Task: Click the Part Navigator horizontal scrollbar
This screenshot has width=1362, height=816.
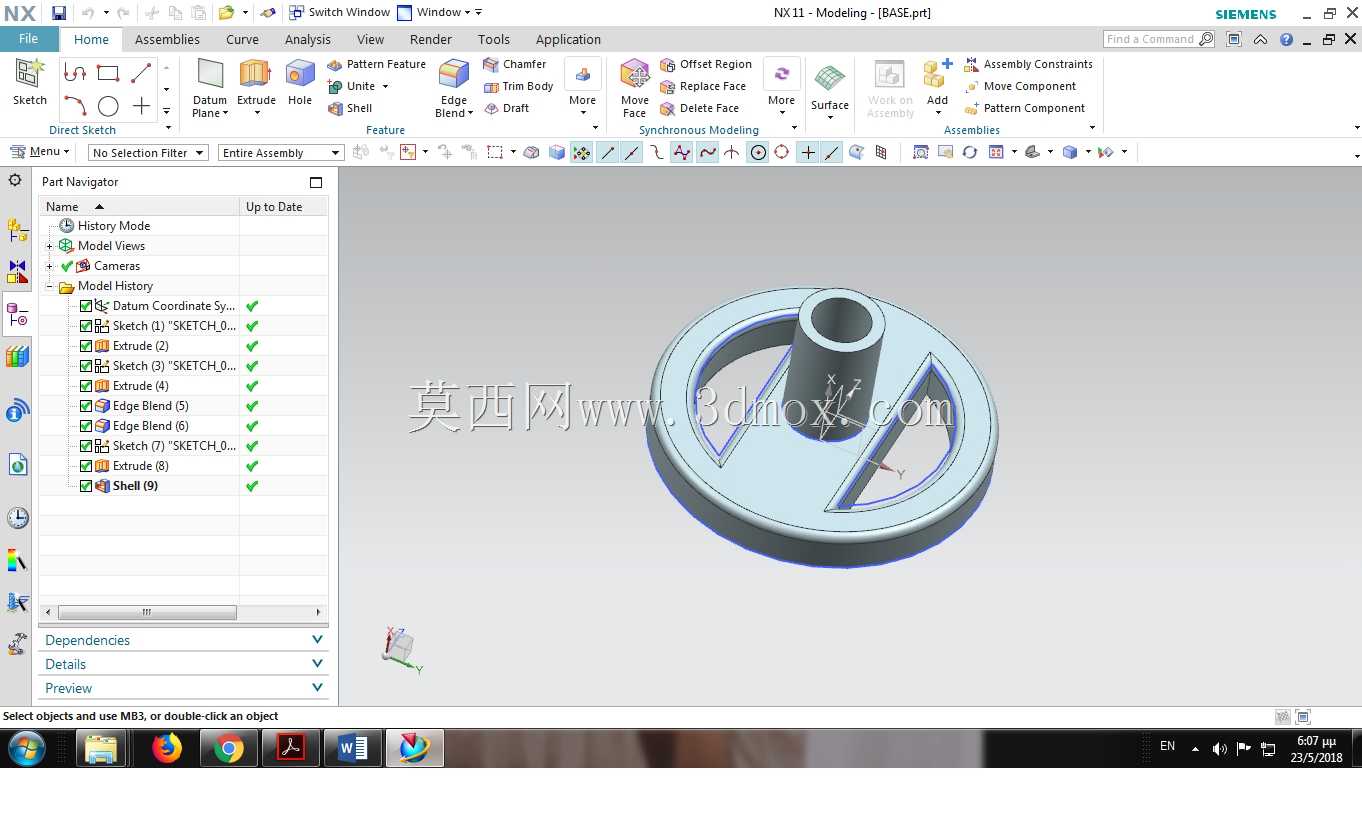Action: point(147,612)
